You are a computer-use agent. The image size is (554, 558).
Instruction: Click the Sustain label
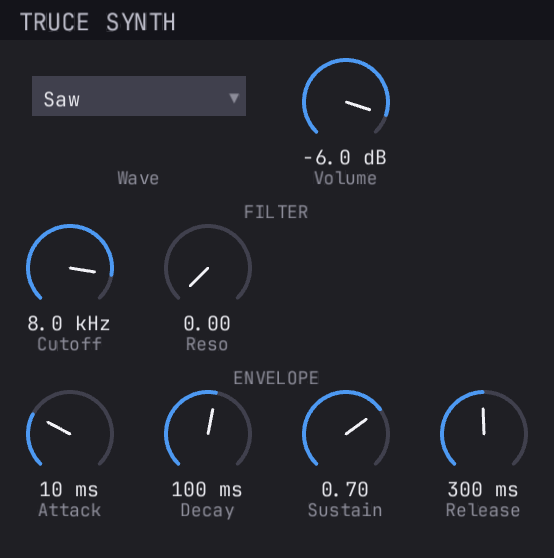click(345, 510)
